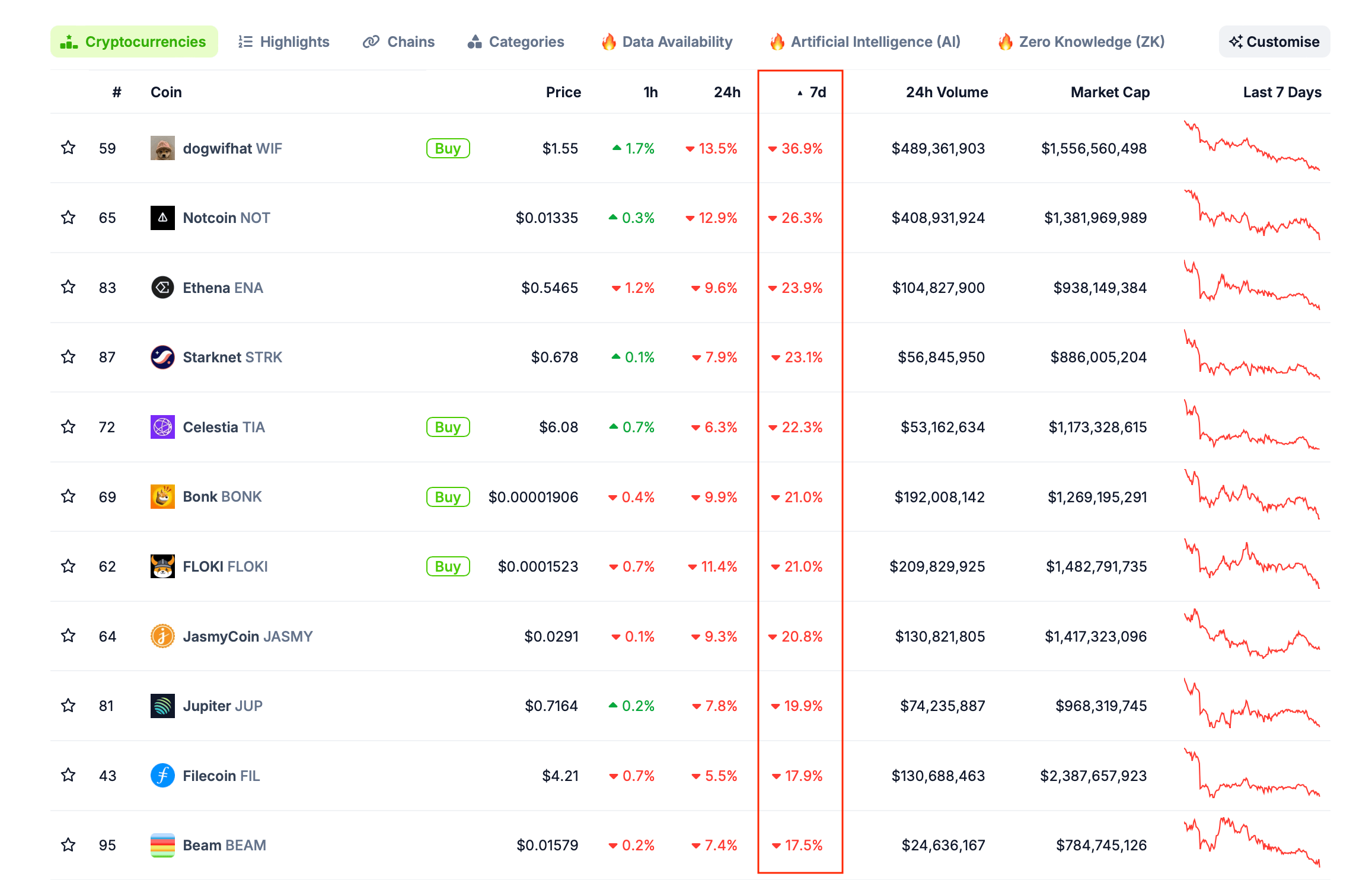The height and width of the screenshot is (880, 1372).
Task: Click the Starknet STRK coin logo
Action: coord(162,357)
